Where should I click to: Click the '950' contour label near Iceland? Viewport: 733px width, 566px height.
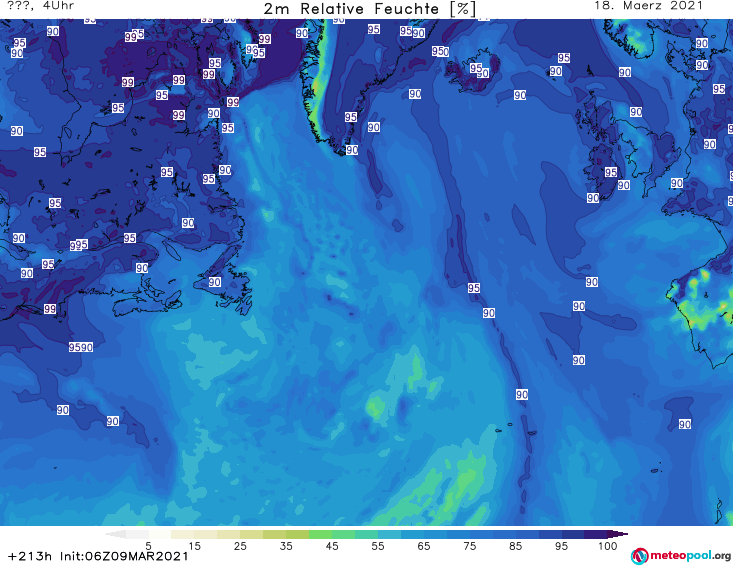point(440,51)
